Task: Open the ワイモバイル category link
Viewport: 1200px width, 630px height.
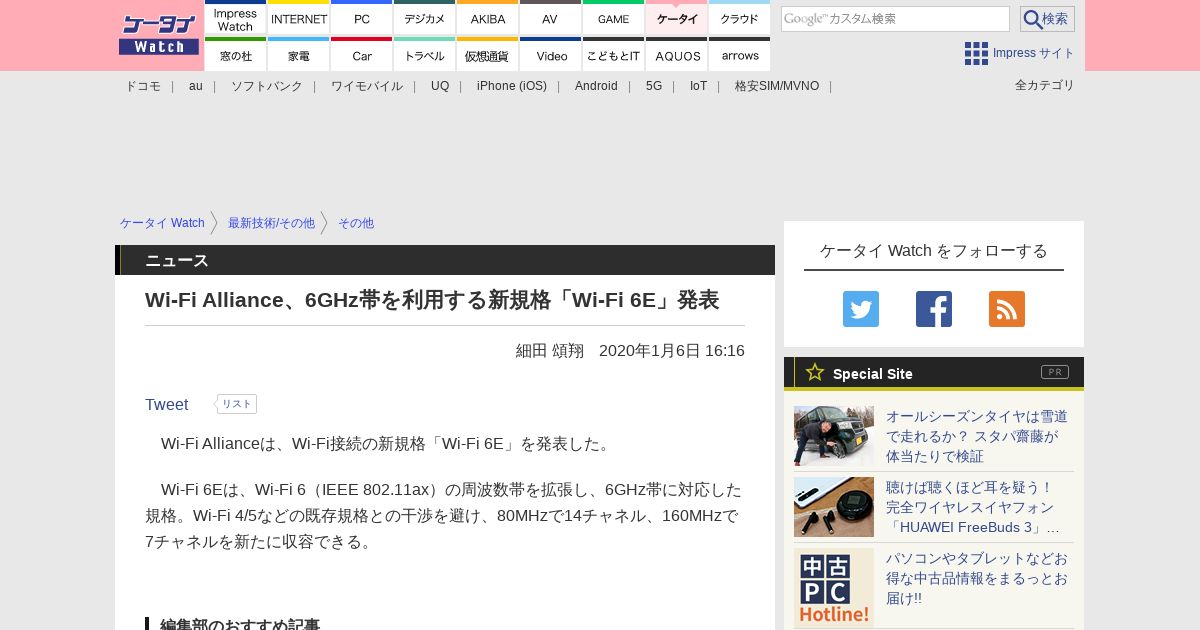Action: pos(367,86)
